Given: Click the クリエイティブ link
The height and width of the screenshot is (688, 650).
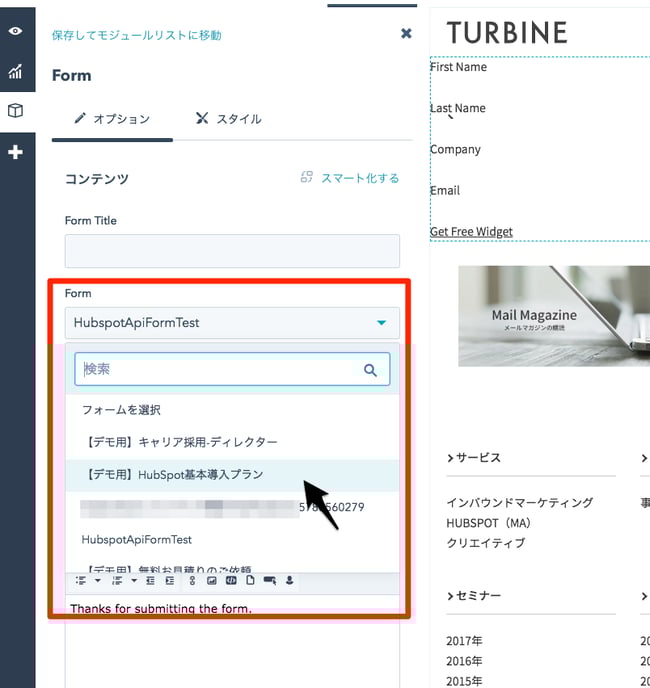Looking at the screenshot, I should tap(485, 543).
